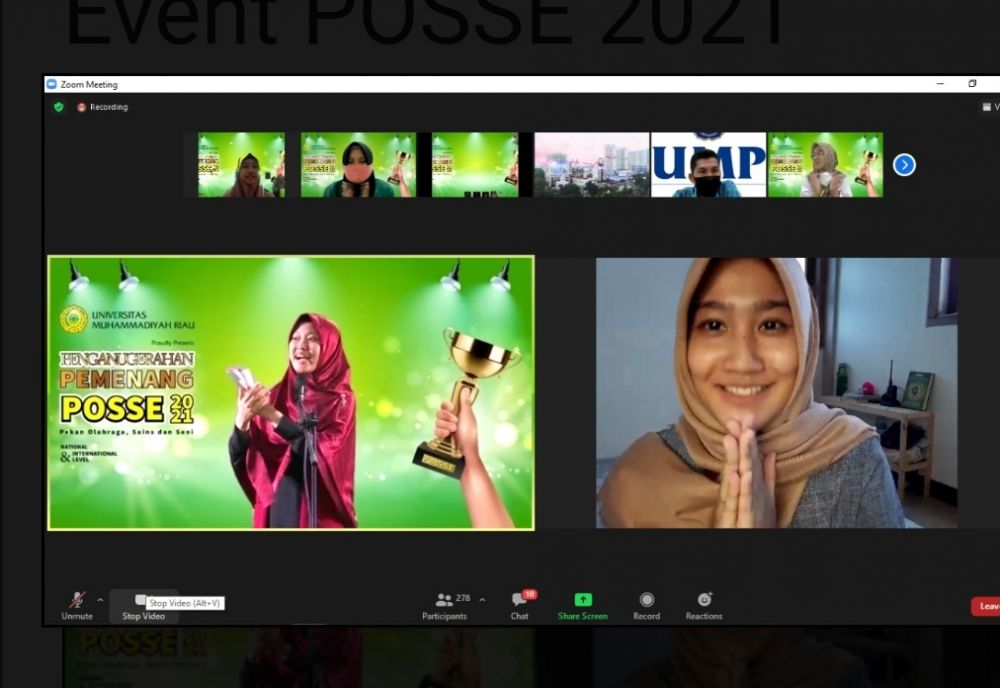Click the red Leave button
This screenshot has width=1000, height=688.
click(987, 606)
